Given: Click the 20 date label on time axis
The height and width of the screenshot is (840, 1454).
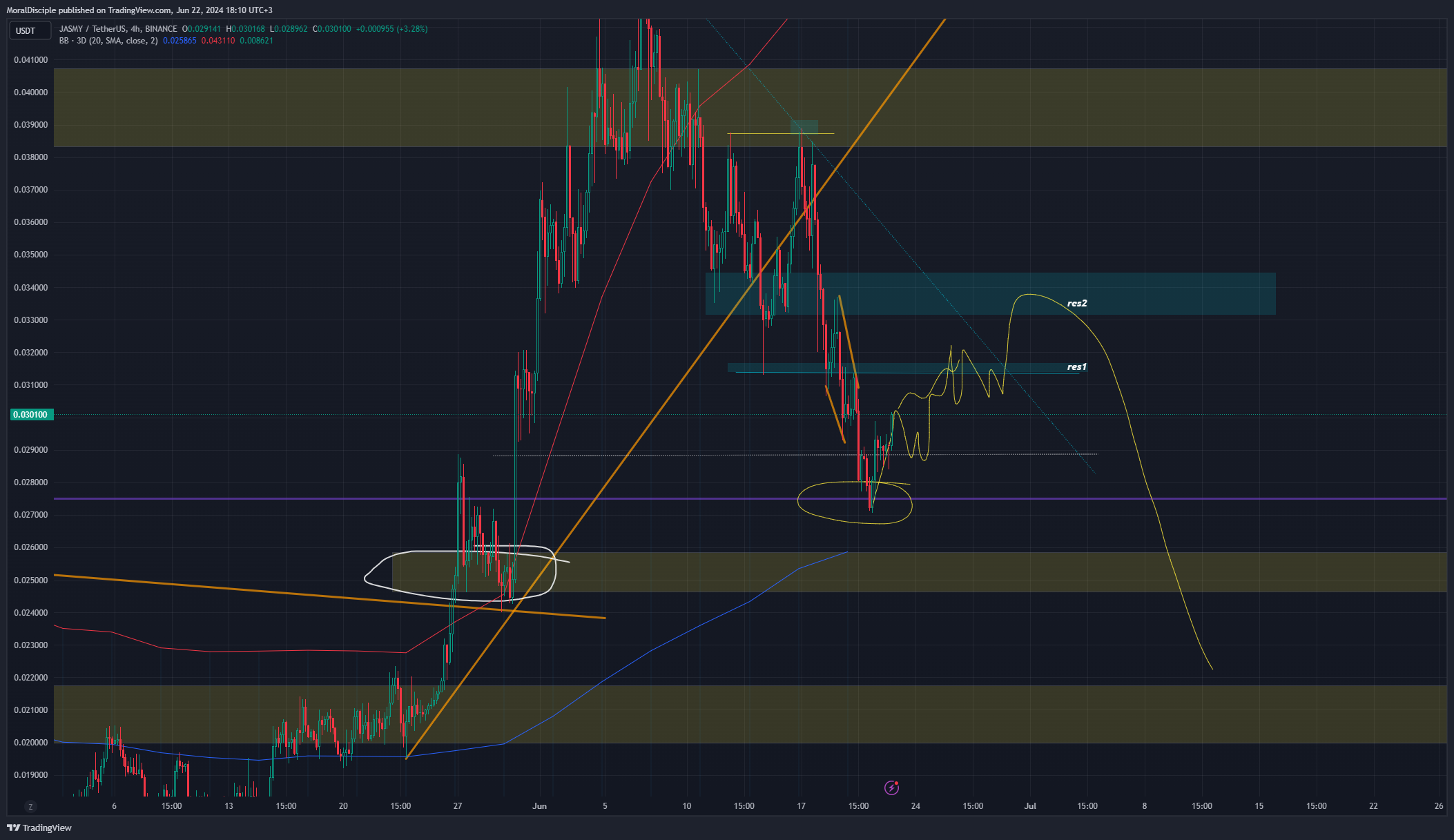Looking at the screenshot, I should click(x=343, y=806).
